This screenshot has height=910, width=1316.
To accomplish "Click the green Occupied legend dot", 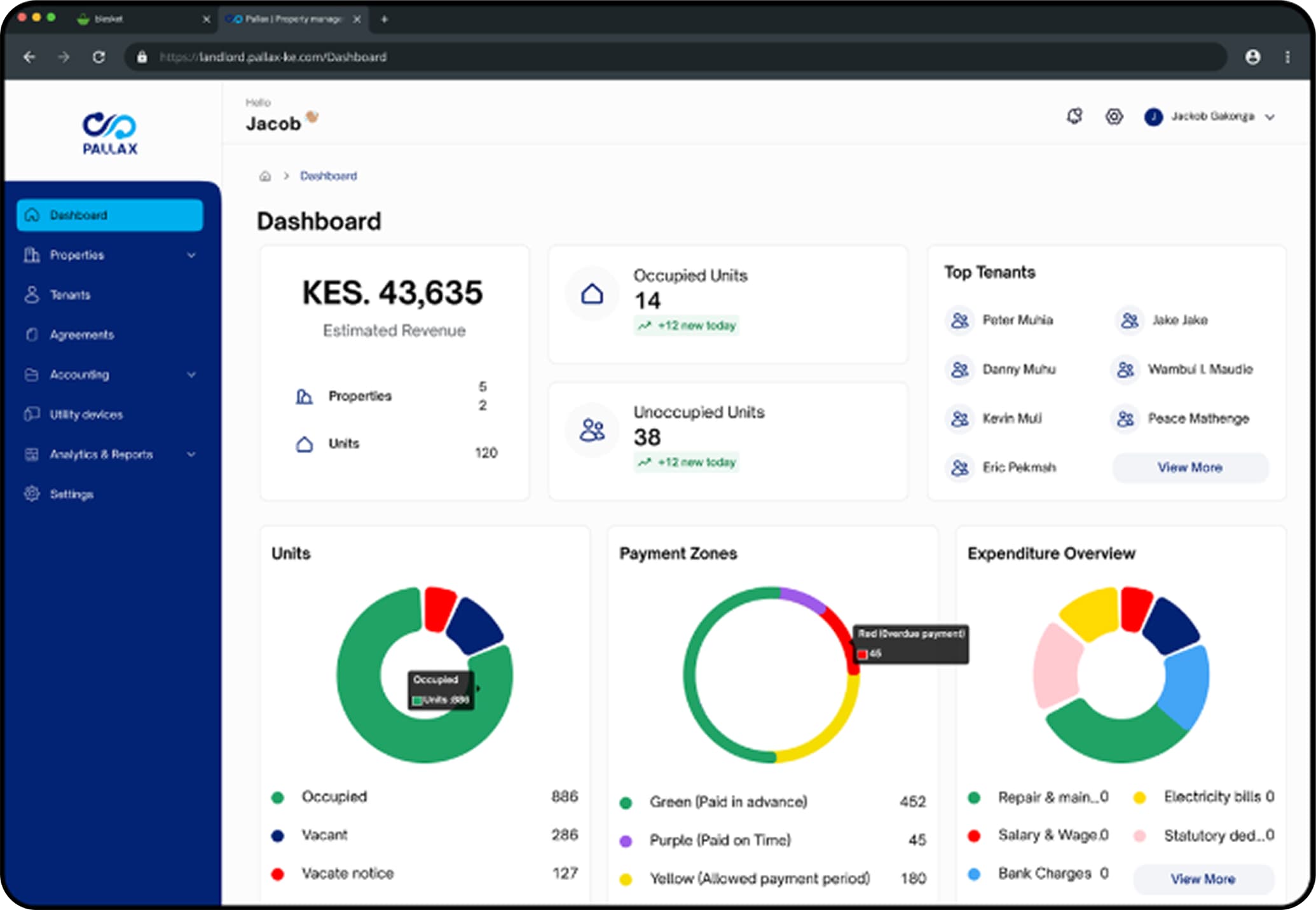I will click(x=278, y=797).
